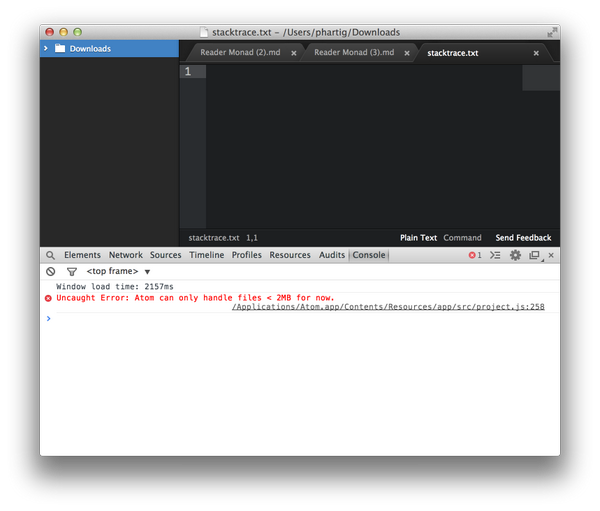Close the Reader Monad (2).md tab
Viewport: 600px width, 511px height.
[x=293, y=53]
